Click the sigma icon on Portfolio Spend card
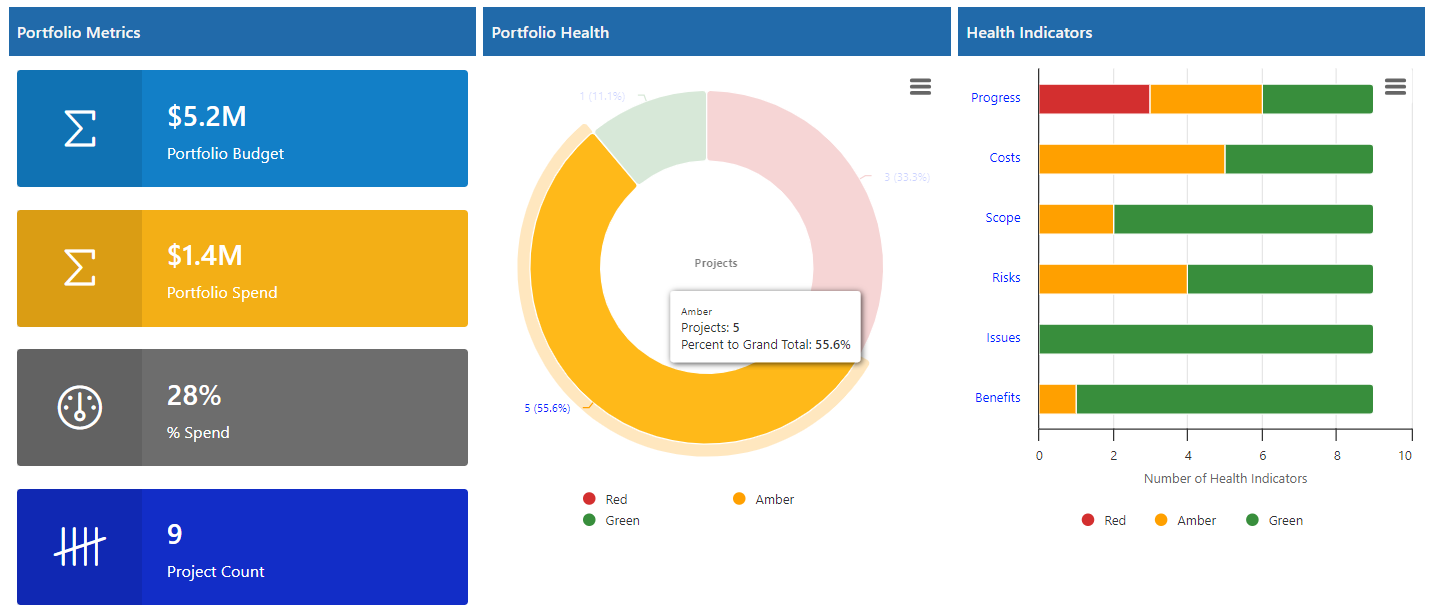1431x612 pixels. [80, 268]
